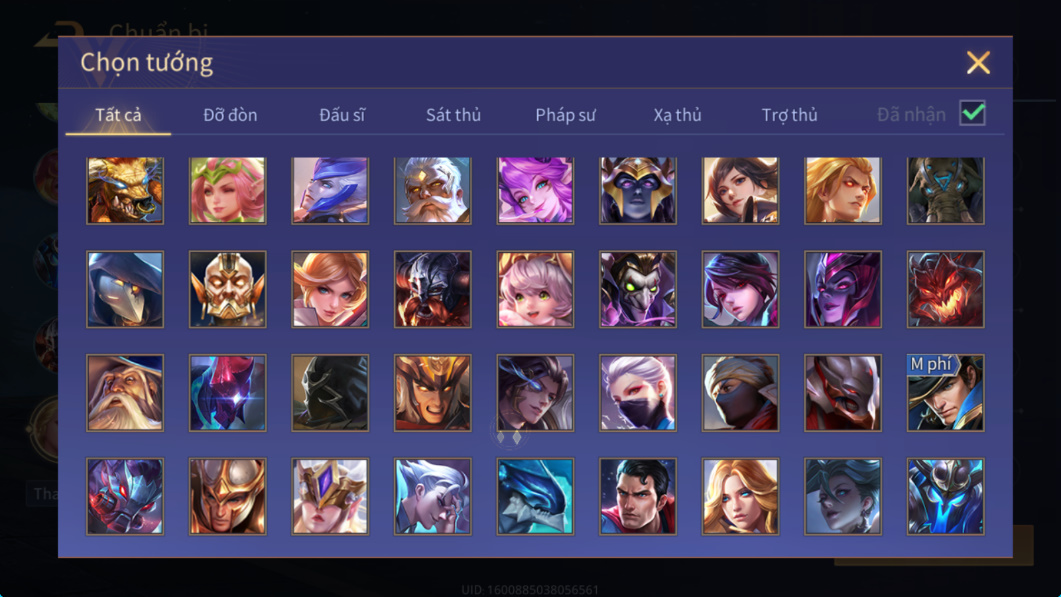The height and width of the screenshot is (597, 1061).
Task: Filter heroes by "Xạ thủ"
Action: [x=677, y=115]
